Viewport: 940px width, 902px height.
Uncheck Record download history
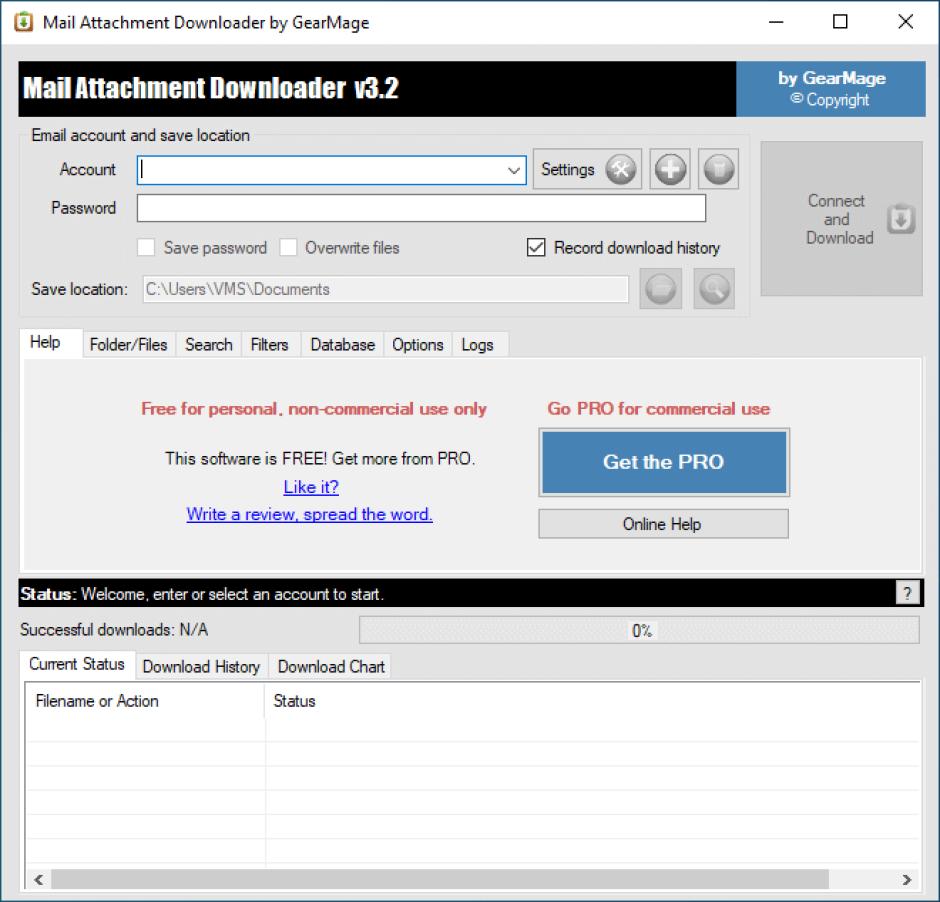[536, 248]
